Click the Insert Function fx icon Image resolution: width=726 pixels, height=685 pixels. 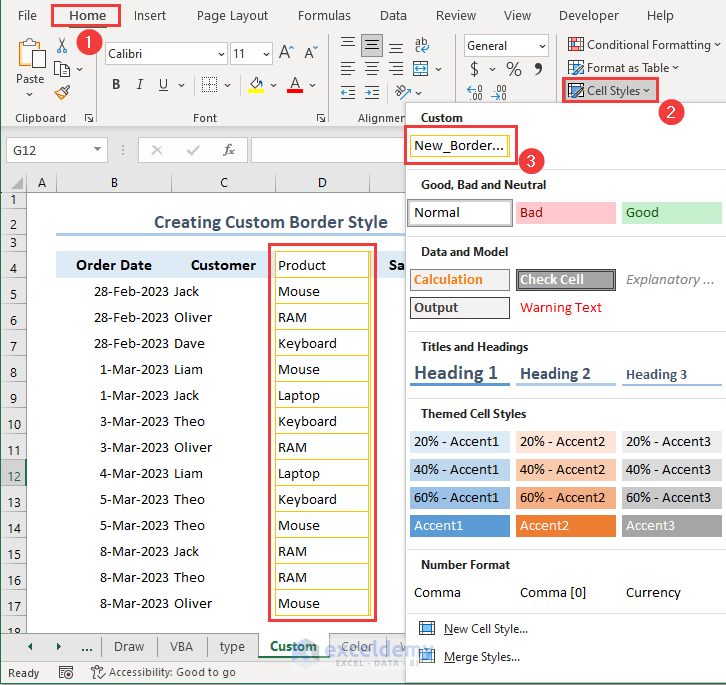(229, 150)
